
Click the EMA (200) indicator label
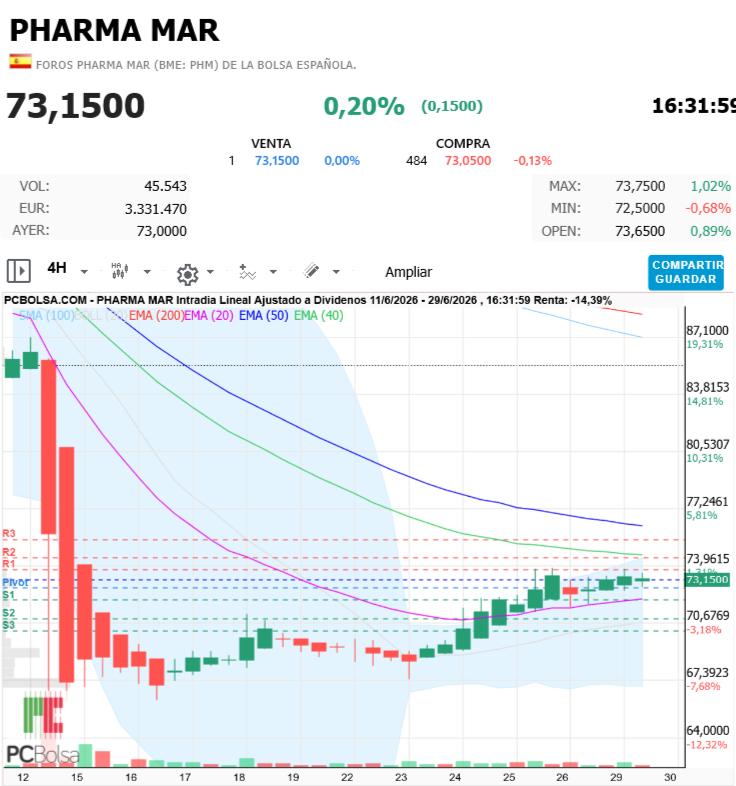[156, 316]
